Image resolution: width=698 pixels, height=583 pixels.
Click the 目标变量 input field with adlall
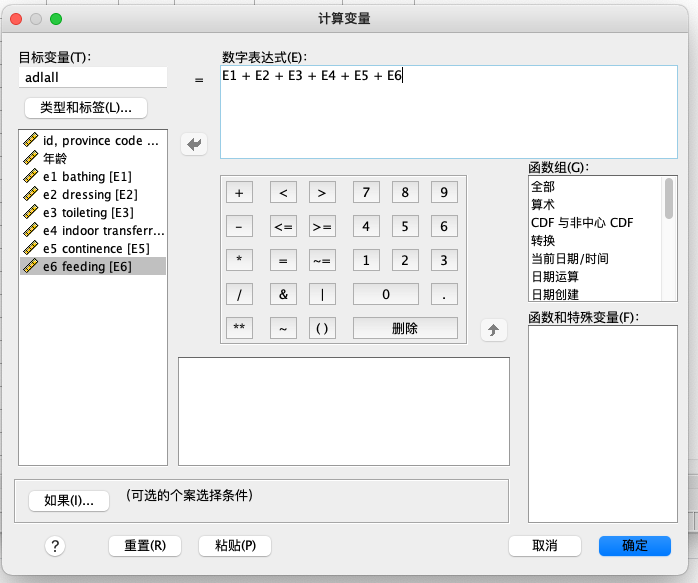point(93,77)
